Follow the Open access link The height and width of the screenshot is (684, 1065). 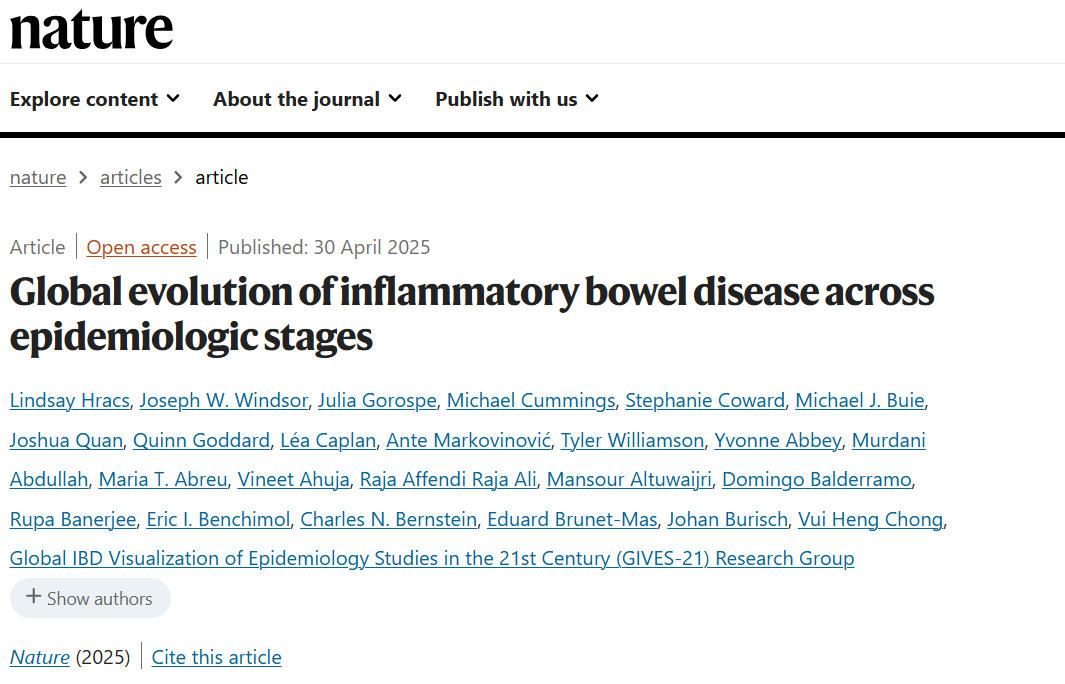141,247
